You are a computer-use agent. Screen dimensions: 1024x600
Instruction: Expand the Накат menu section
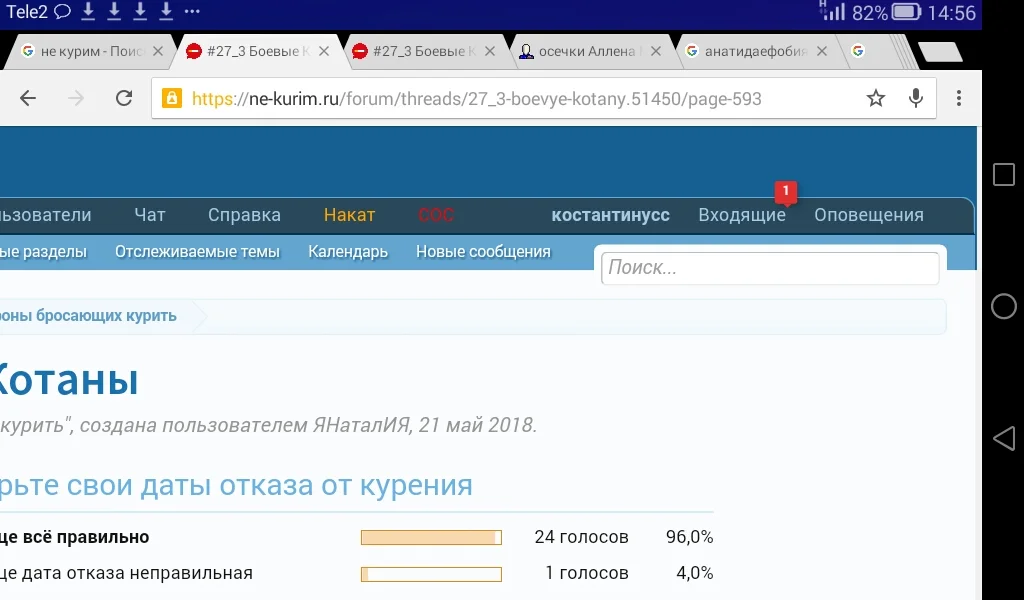click(x=346, y=214)
